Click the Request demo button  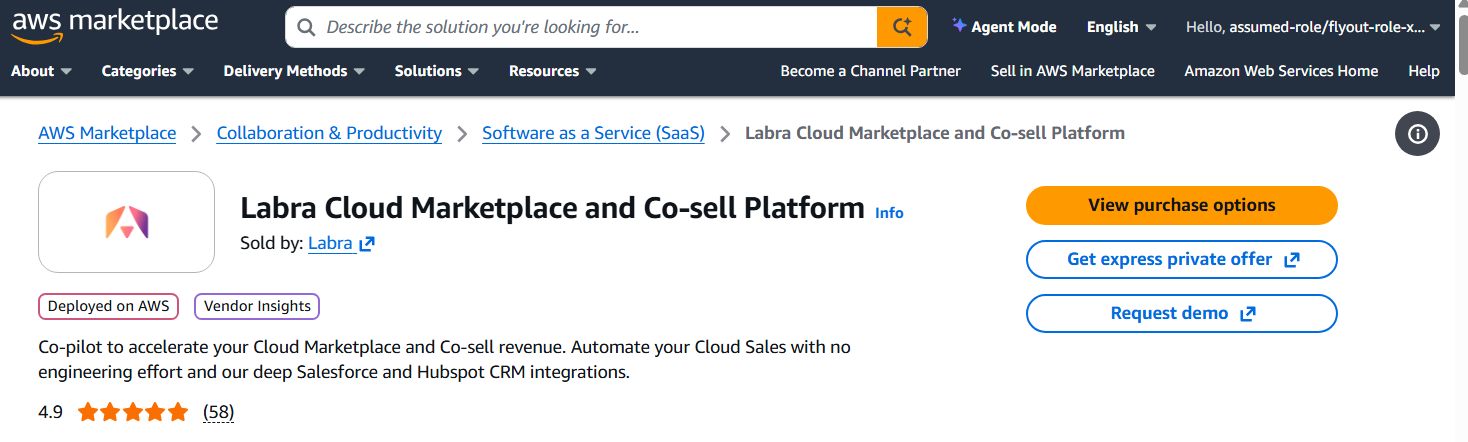point(1181,314)
